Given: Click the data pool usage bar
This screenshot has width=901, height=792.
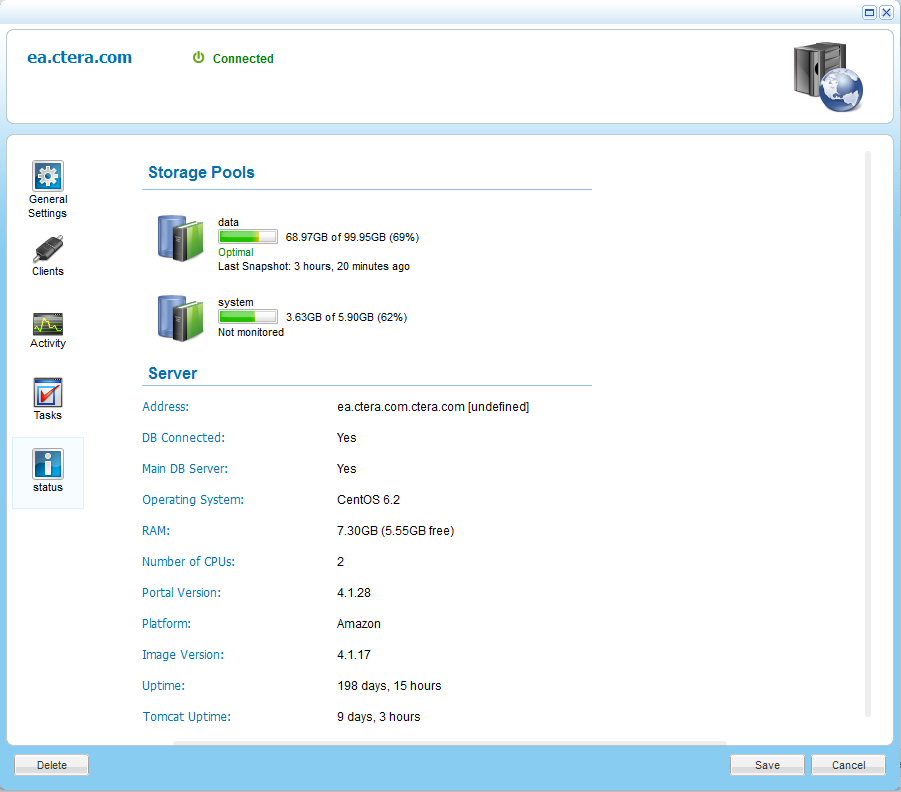Looking at the screenshot, I should coord(248,237).
